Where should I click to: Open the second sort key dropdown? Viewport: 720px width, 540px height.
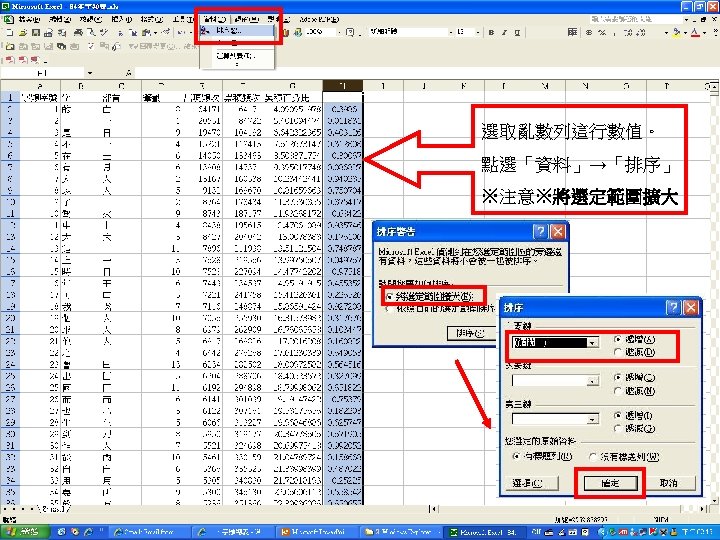click(593, 381)
